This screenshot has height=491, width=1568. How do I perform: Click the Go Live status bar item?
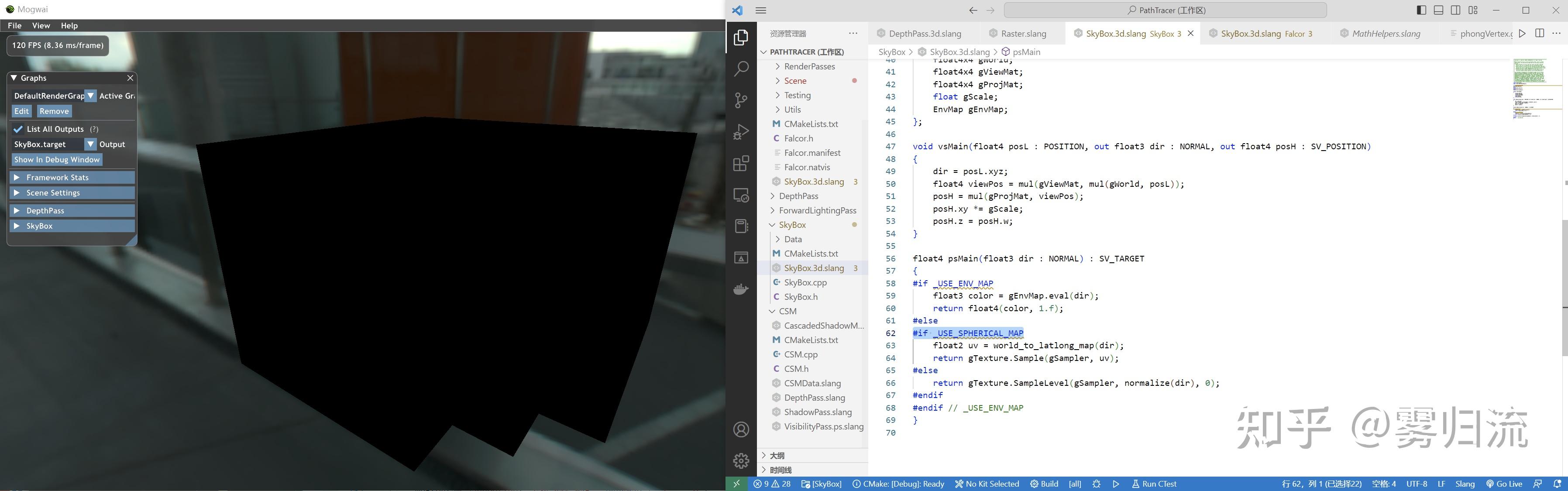[1504, 484]
